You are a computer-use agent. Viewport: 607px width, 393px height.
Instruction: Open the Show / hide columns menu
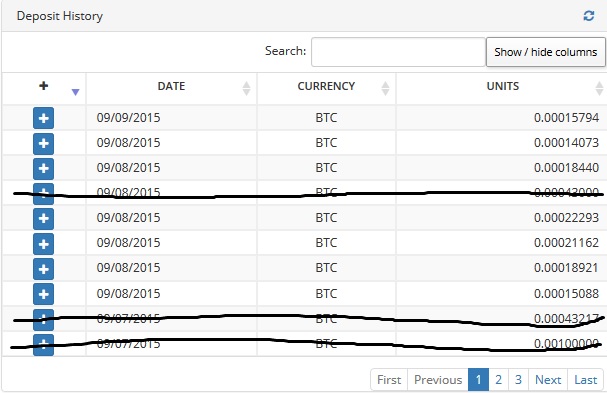pos(545,52)
